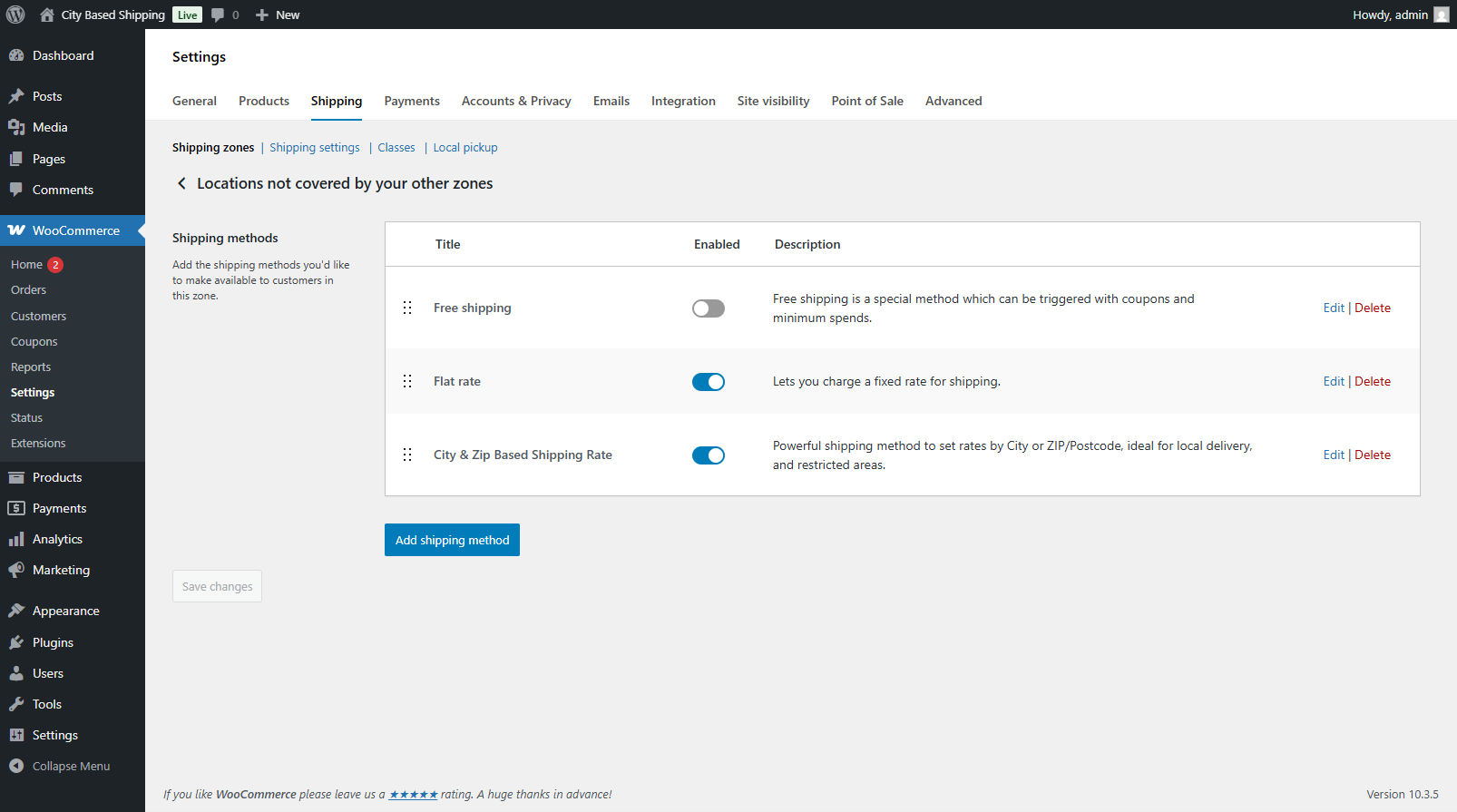Disable the Flat rate toggle
The width and height of the screenshot is (1457, 812).
point(708,382)
